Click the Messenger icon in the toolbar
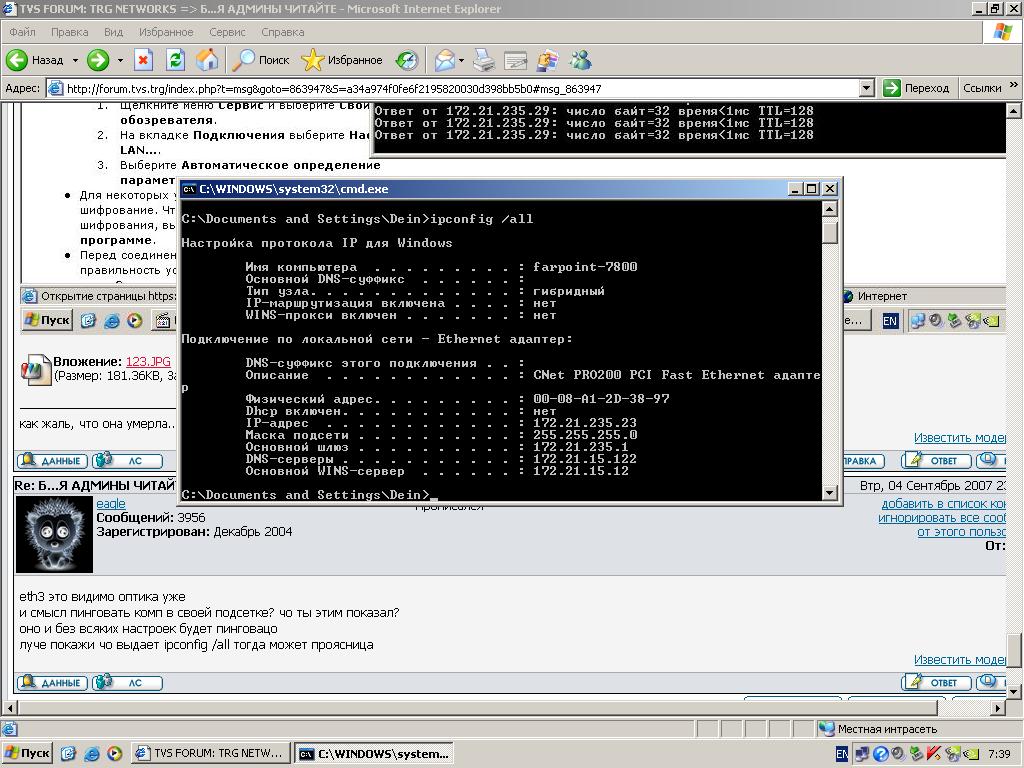Image resolution: width=1024 pixels, height=768 pixels. coord(580,60)
